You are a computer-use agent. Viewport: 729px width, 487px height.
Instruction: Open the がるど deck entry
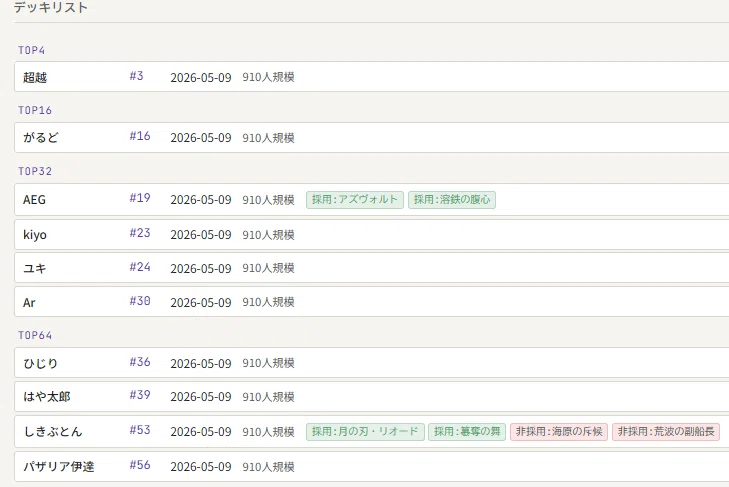pyautogui.click(x=372, y=138)
